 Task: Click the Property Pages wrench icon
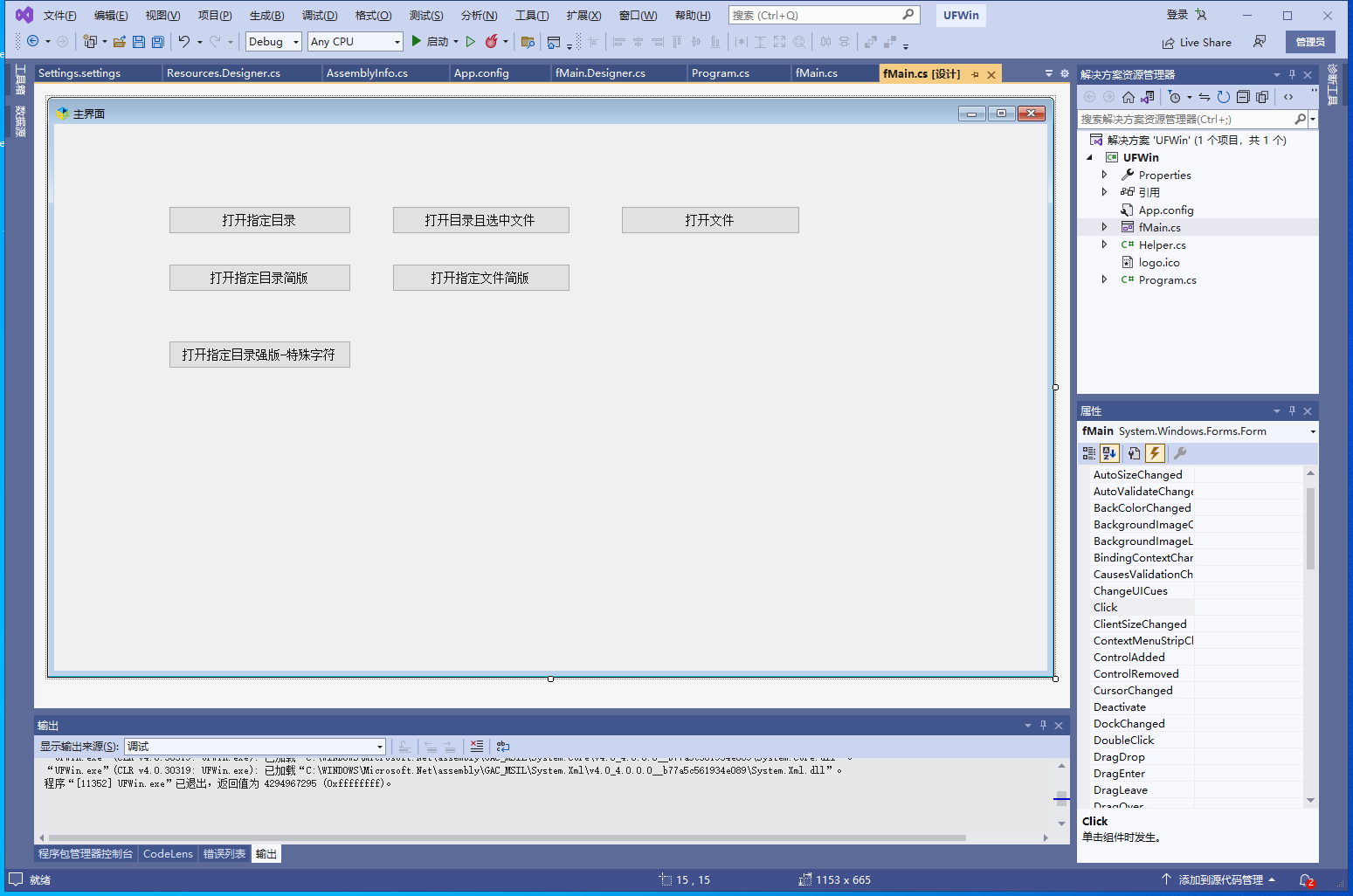[1180, 453]
